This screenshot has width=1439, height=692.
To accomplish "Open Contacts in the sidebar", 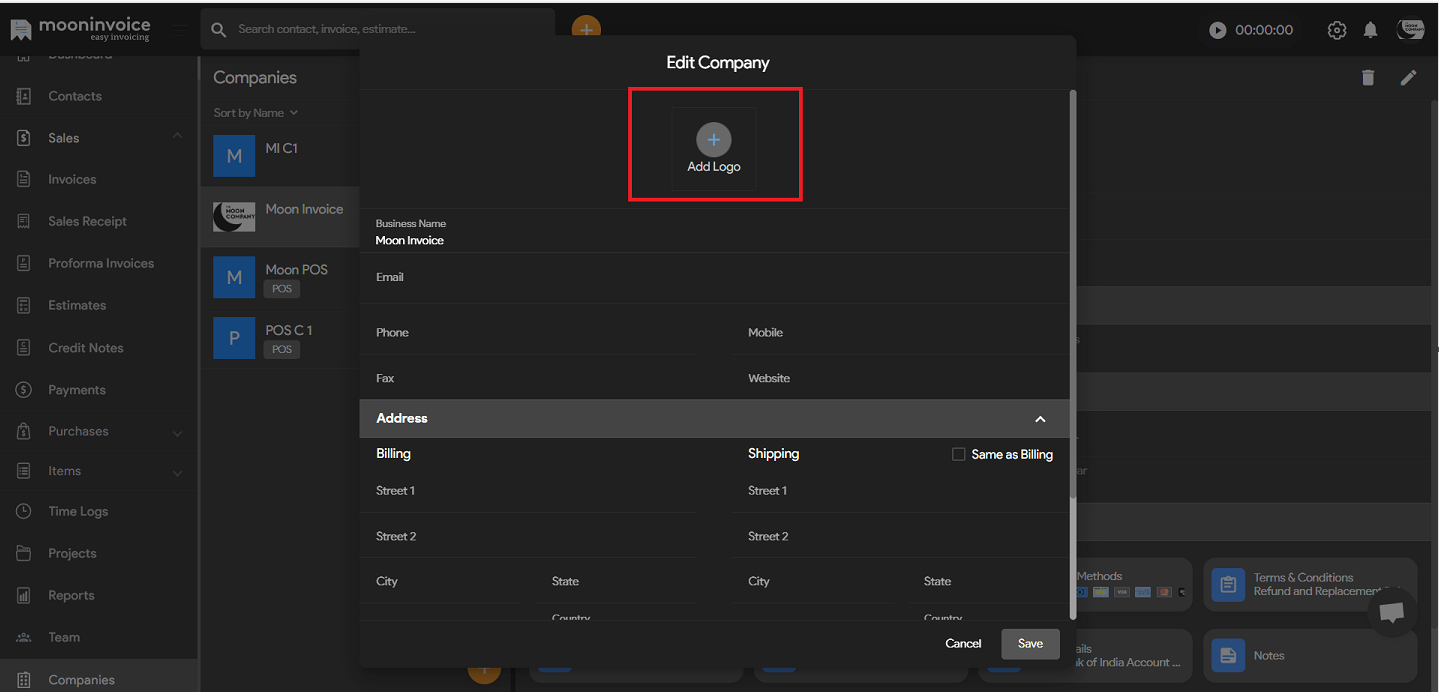I will (x=75, y=96).
